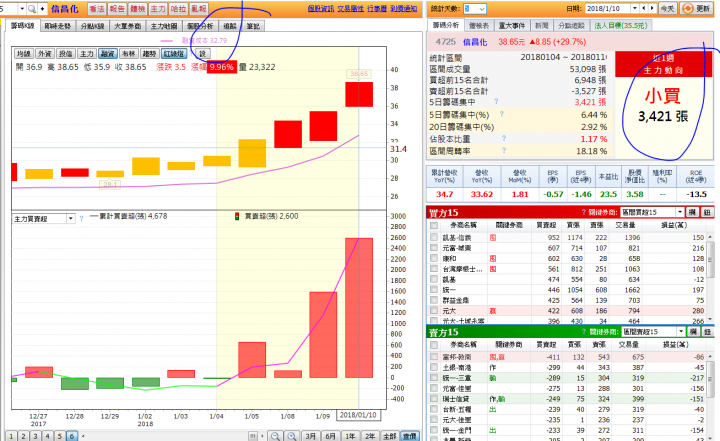Open the 交易屬性 link
720x441 pixels.
point(350,9)
